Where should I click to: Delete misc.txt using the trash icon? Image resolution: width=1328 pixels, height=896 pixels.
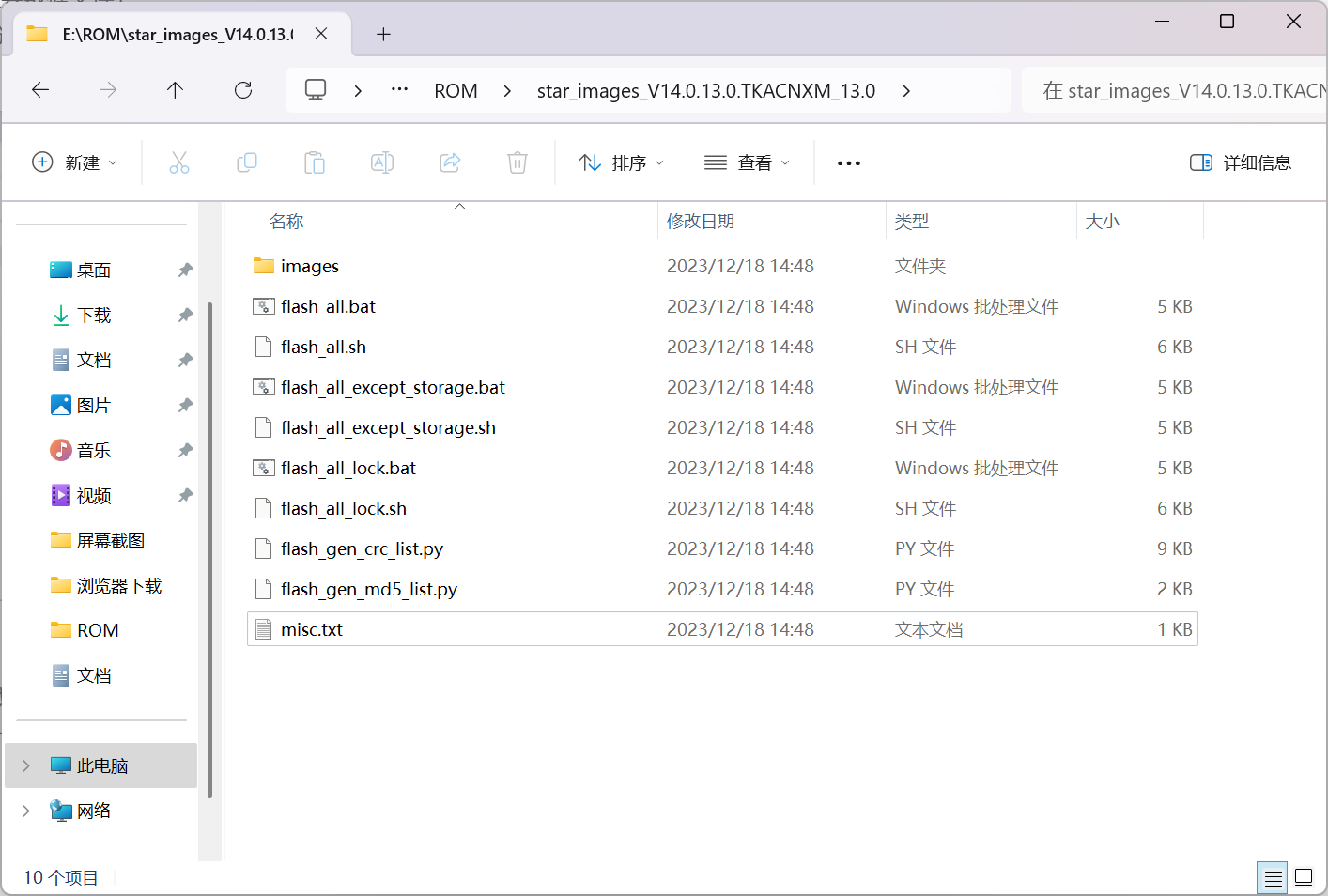click(x=517, y=162)
